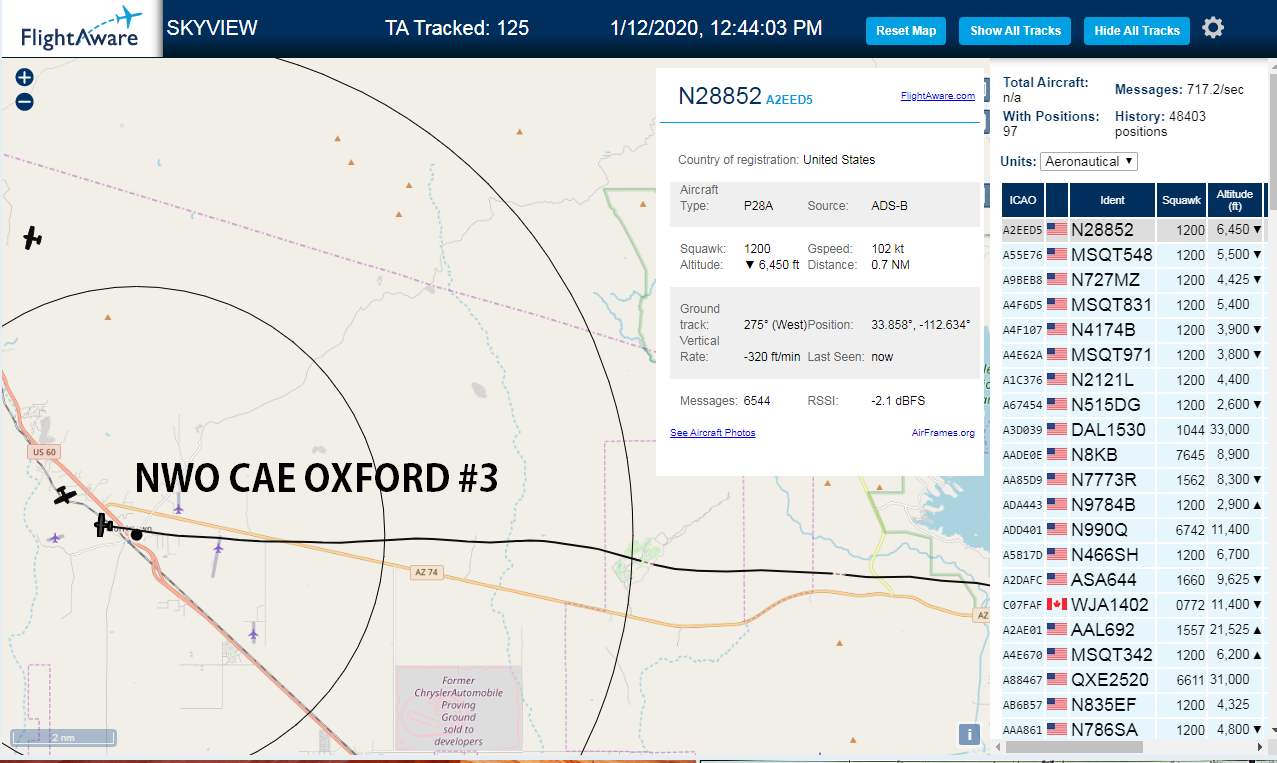Click the United States flag in N28852 row
Screen dimensions: 1277x763
coord(1057,229)
